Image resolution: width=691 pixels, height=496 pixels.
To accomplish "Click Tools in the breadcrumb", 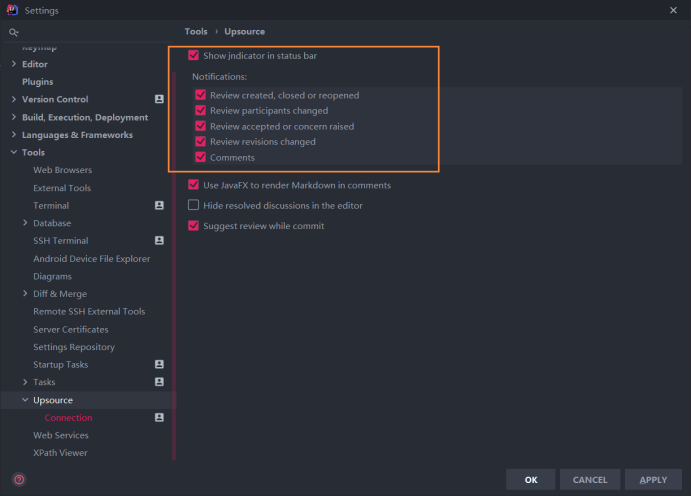I will click(196, 32).
